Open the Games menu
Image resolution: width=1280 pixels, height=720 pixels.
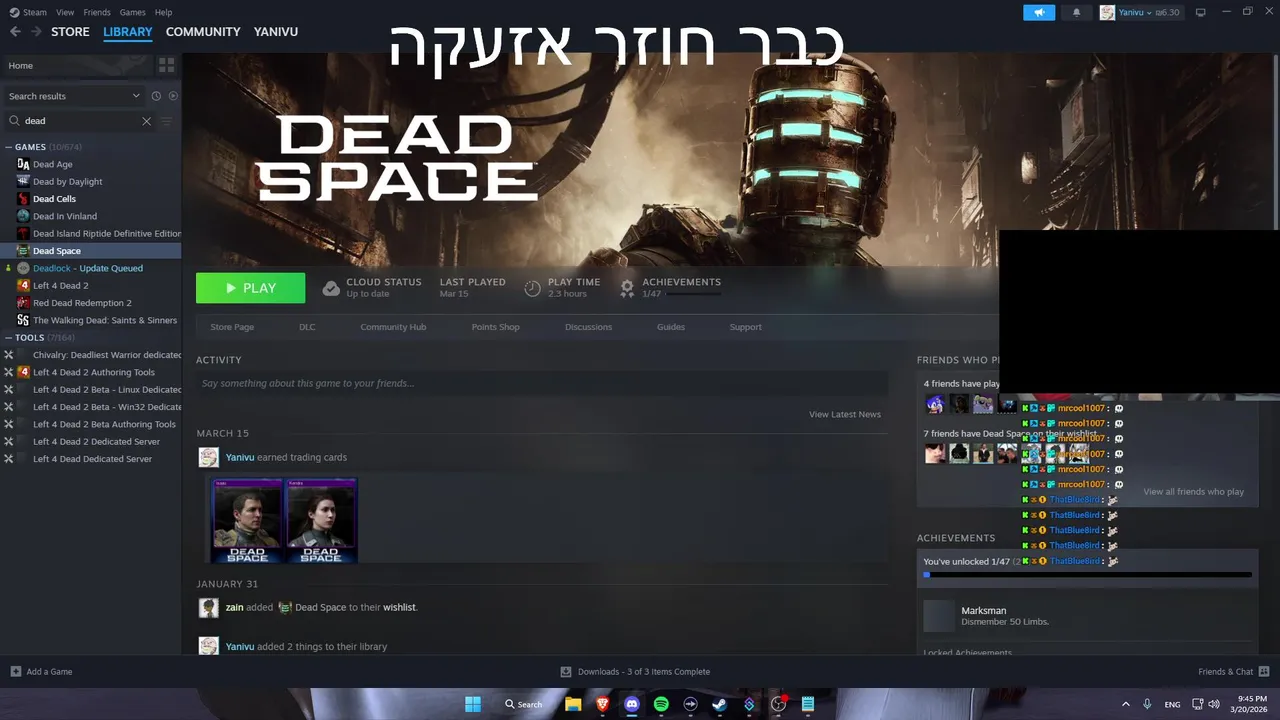pyautogui.click(x=132, y=12)
